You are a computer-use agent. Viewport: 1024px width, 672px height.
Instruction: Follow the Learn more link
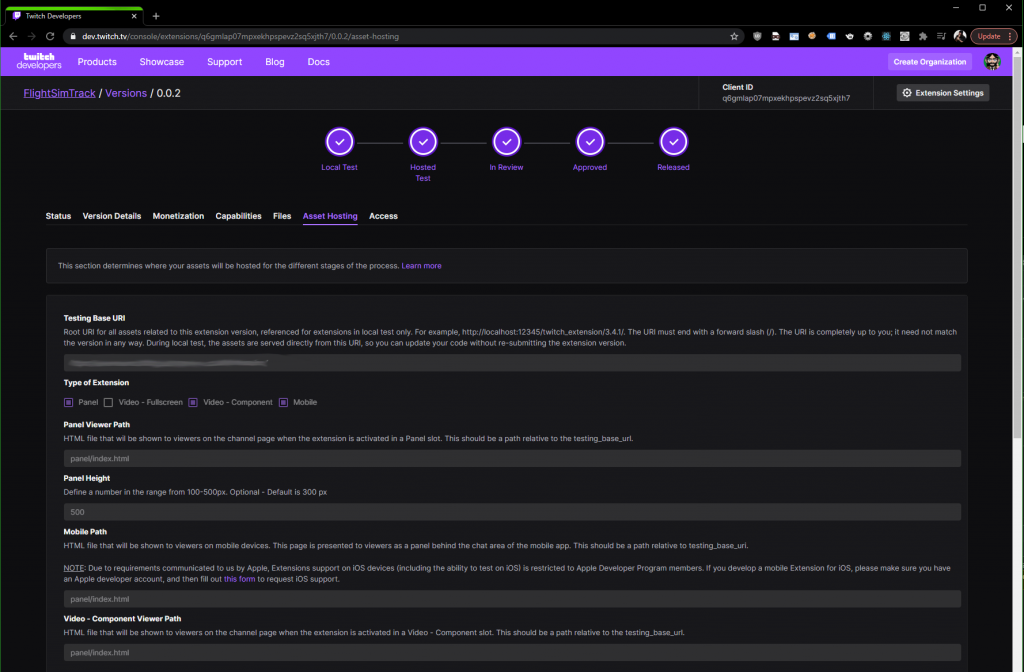pos(421,266)
